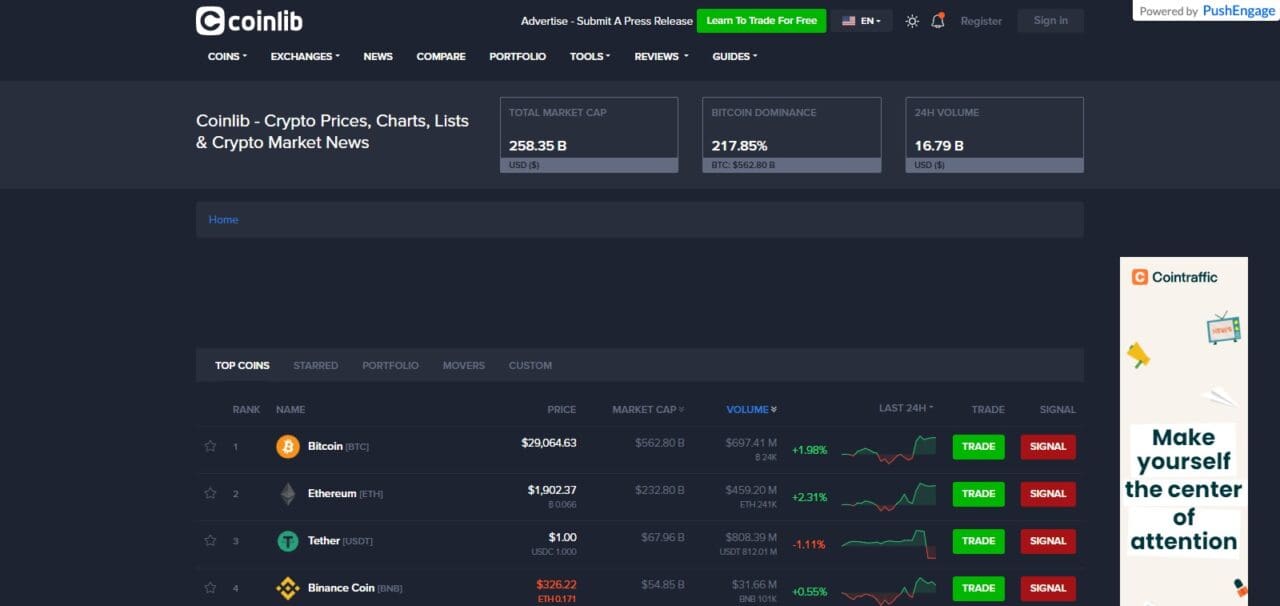Open the Tether 24h sparkline chart

(x=888, y=544)
